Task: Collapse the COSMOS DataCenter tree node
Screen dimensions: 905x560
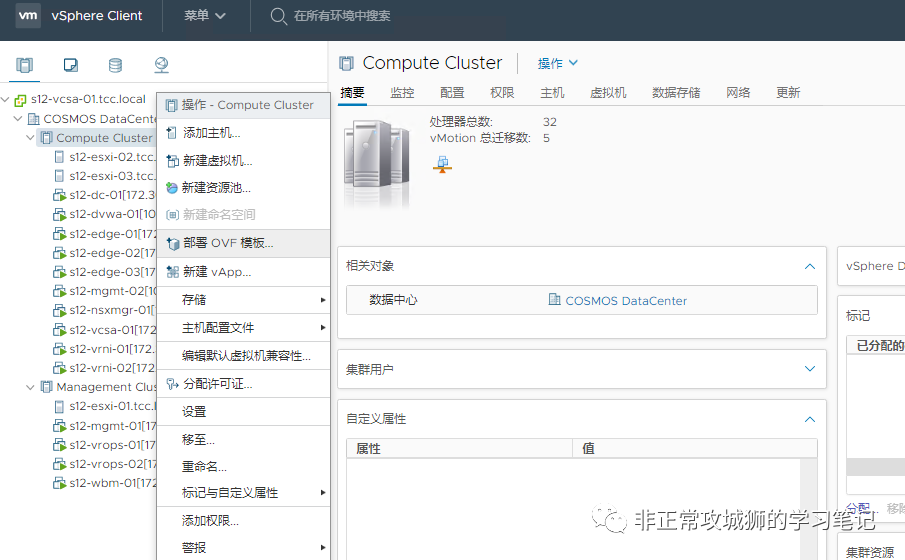Action: 18,119
